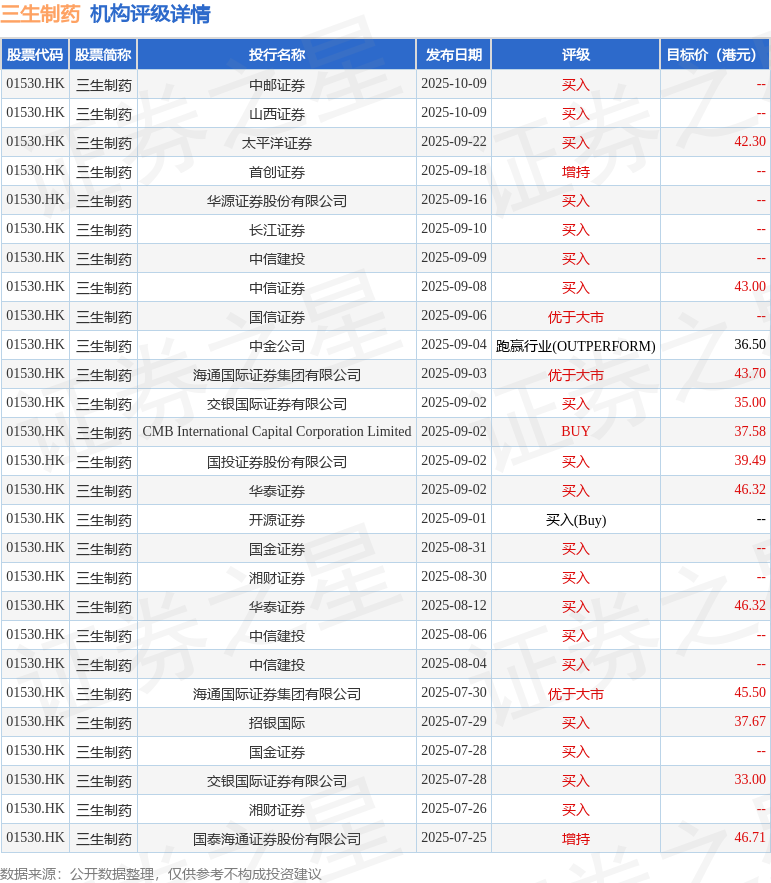Click target price 37.58
771x883 pixels.
point(750,431)
